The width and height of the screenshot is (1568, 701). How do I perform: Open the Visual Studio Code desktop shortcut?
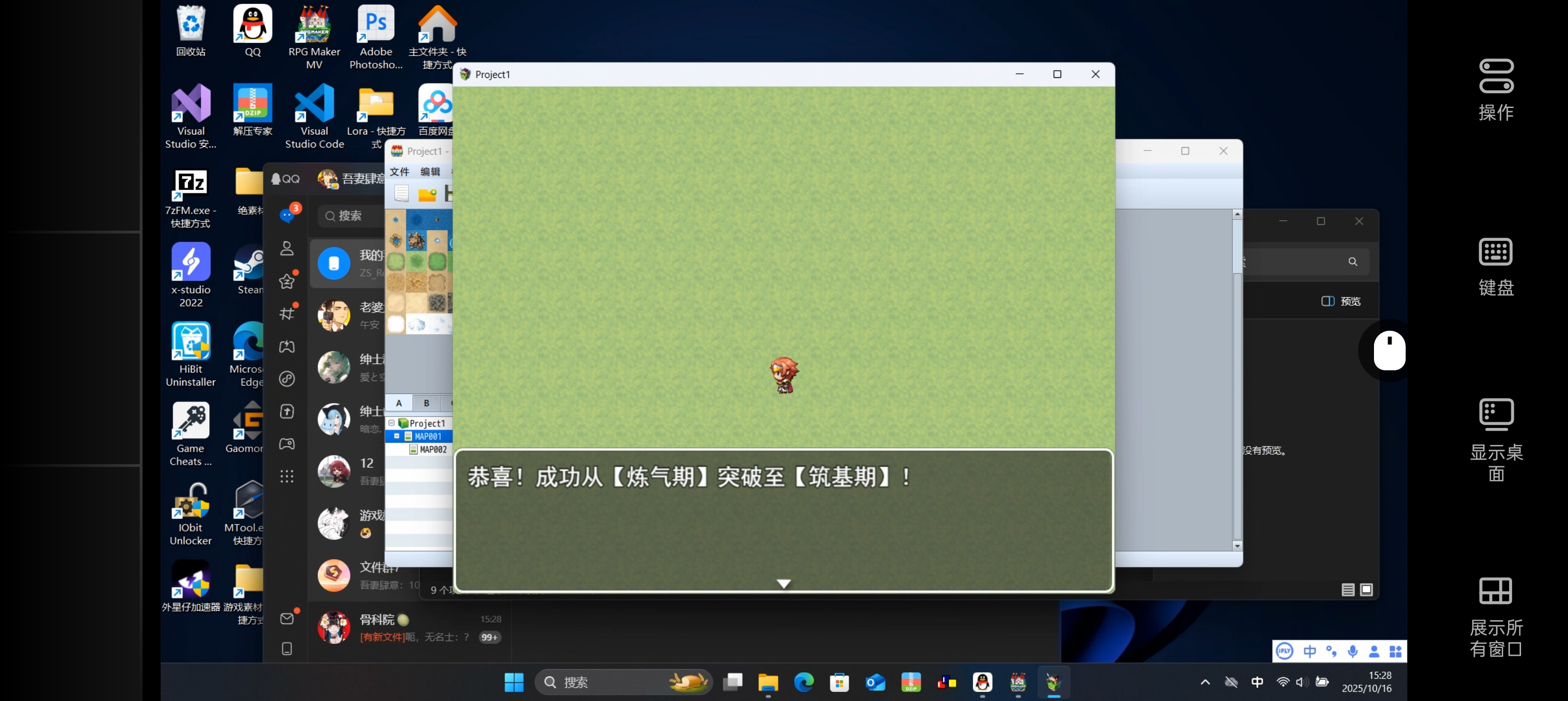[314, 116]
